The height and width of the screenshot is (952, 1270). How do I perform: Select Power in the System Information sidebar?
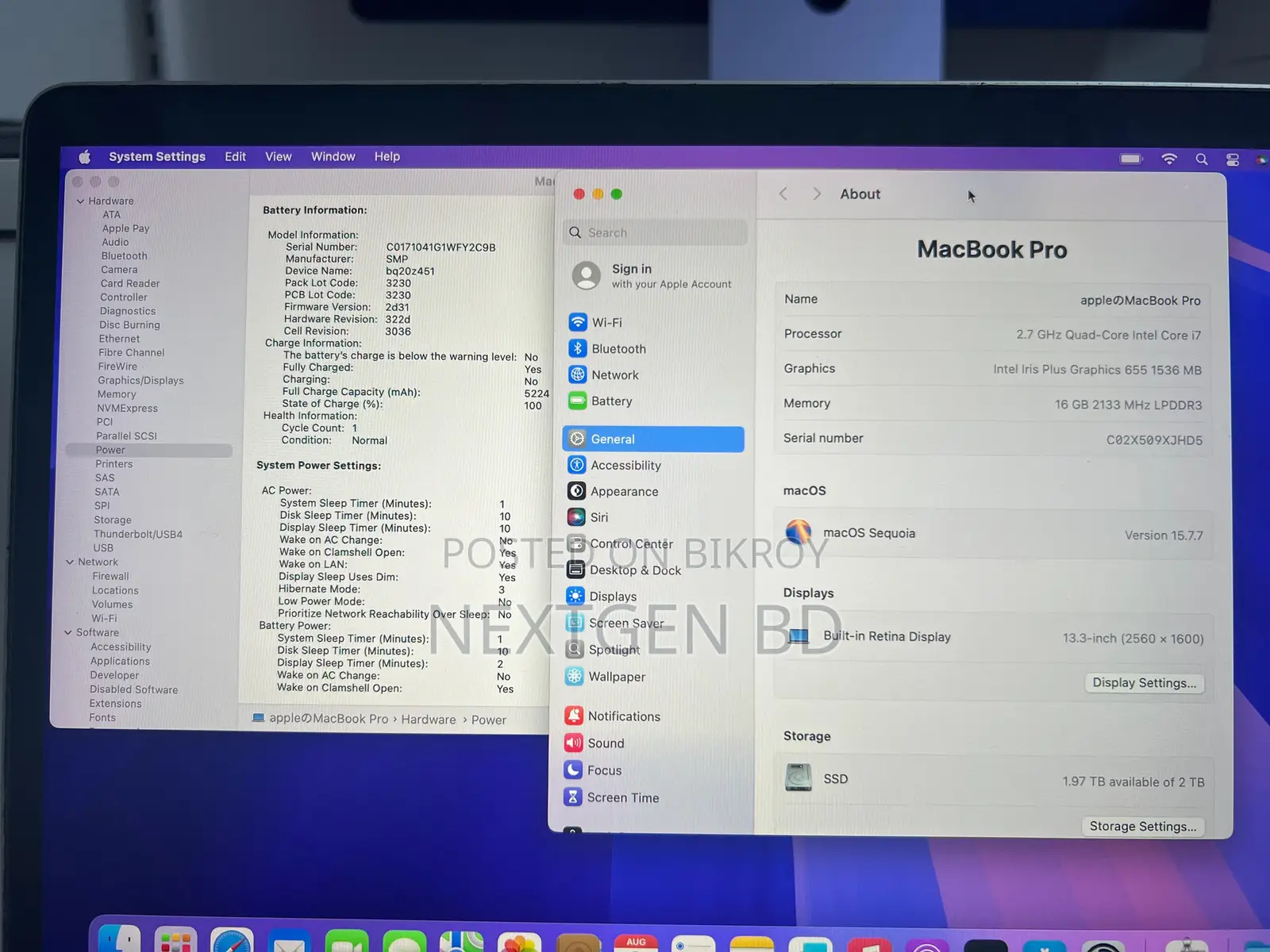click(x=149, y=450)
